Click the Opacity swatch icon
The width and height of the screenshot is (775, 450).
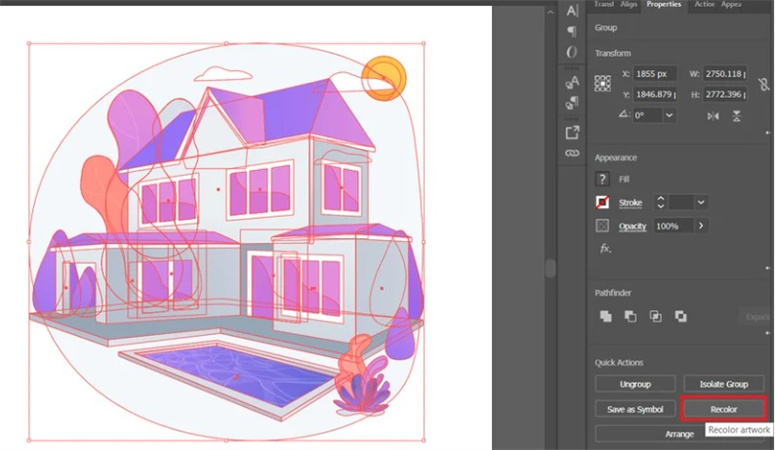point(602,226)
